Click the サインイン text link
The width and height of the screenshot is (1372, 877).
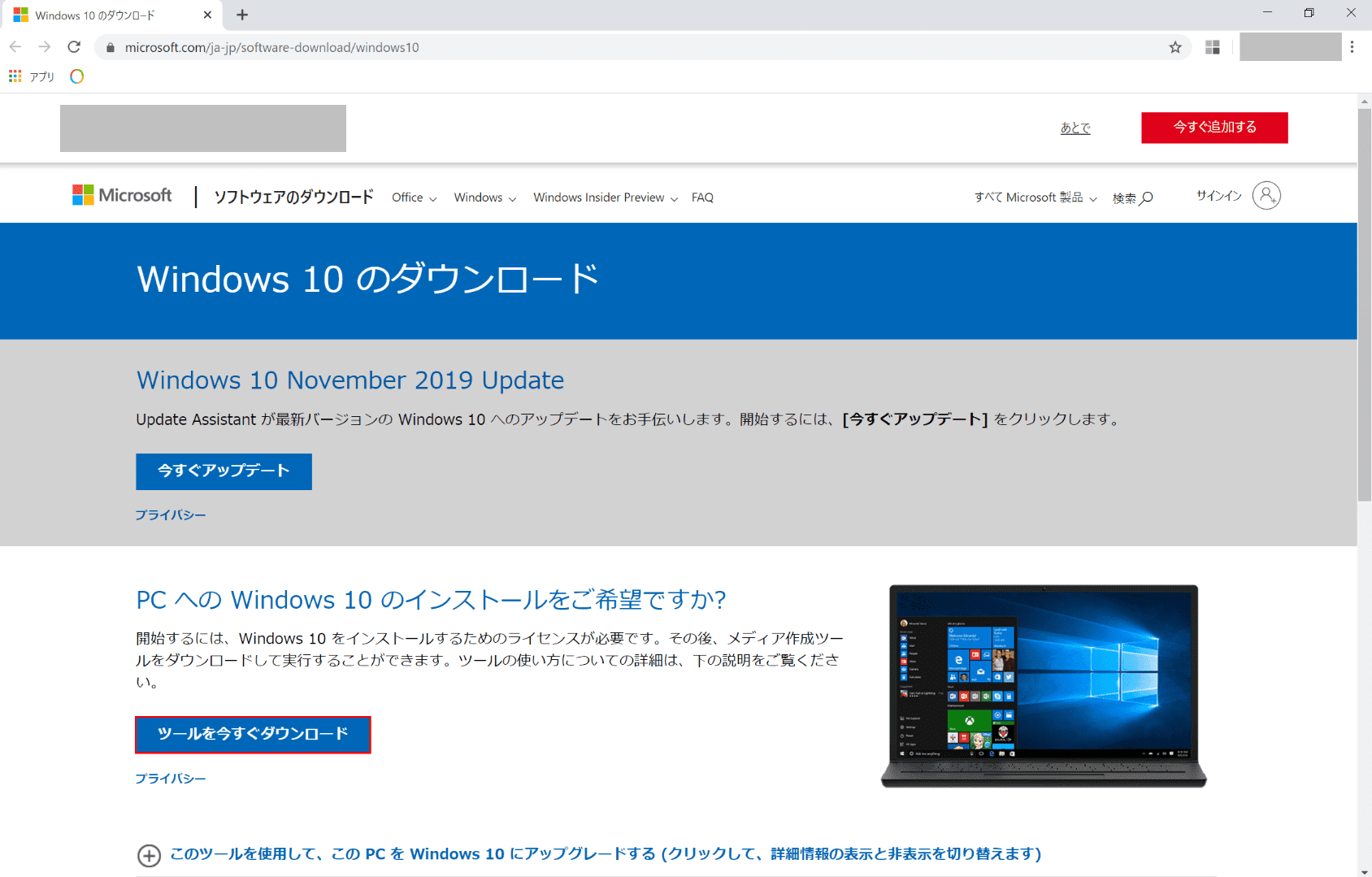click(x=1219, y=195)
